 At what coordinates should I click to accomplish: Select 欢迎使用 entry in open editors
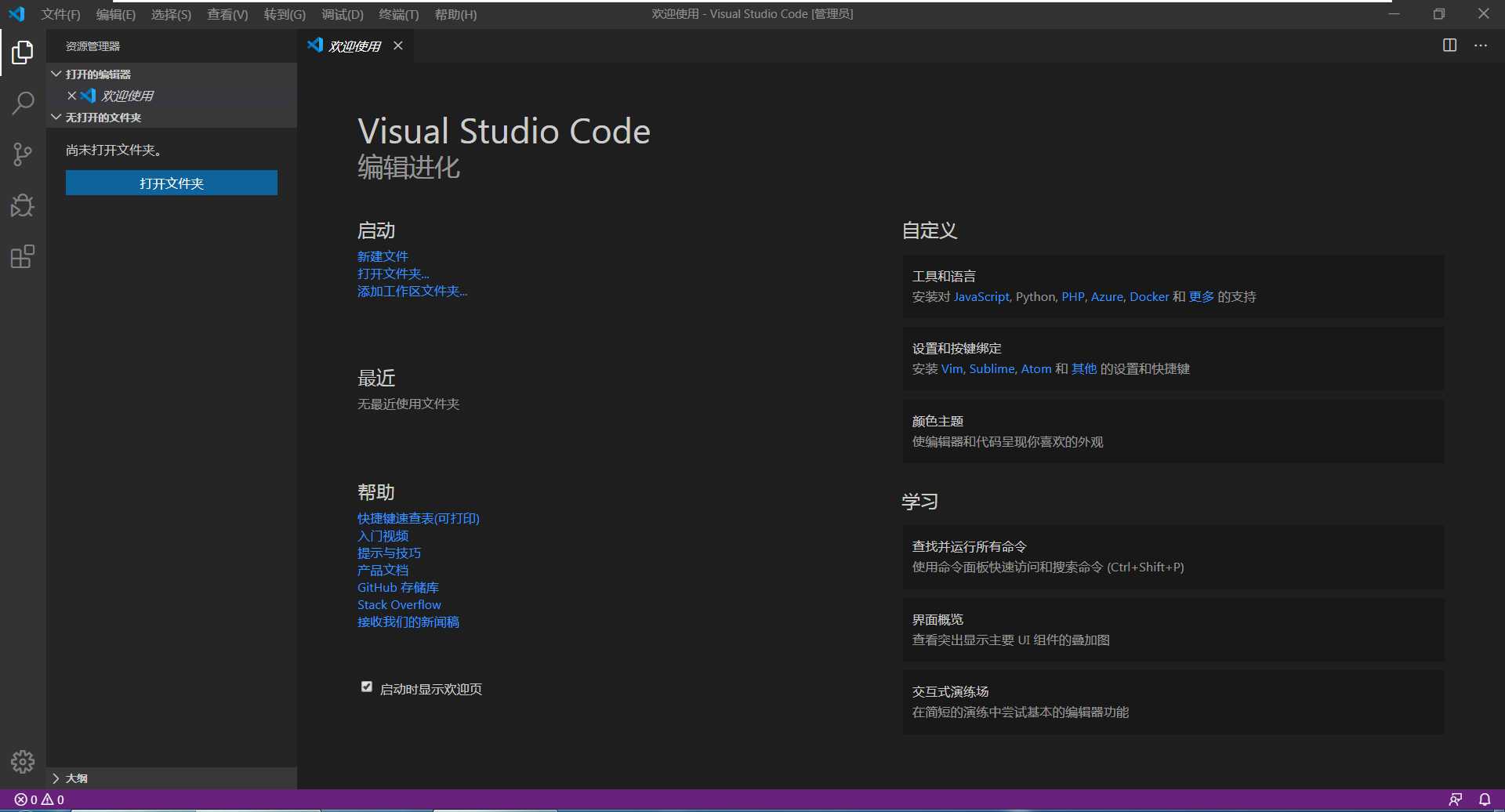[x=171, y=96]
